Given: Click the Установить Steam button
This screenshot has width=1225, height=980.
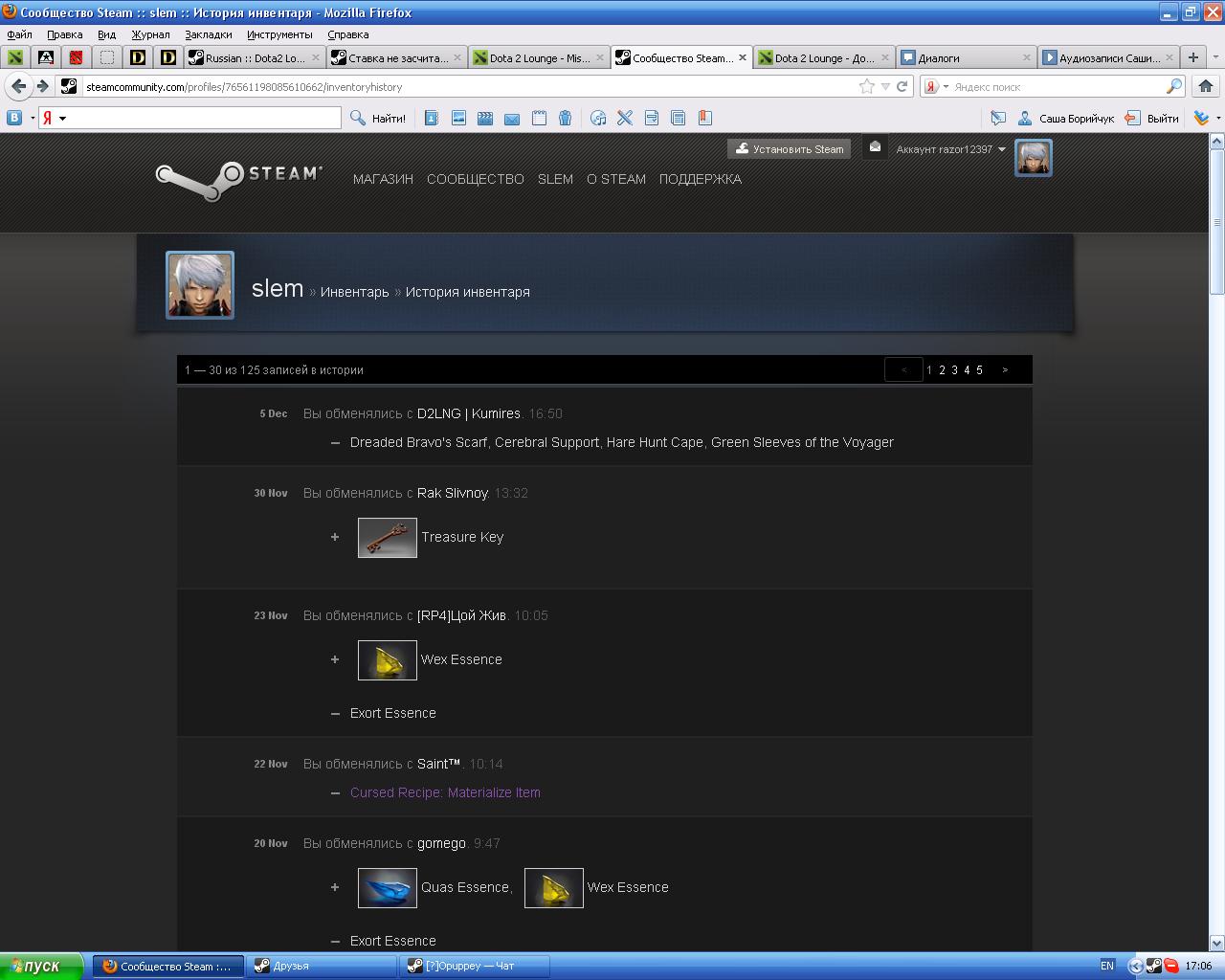Looking at the screenshot, I should pyautogui.click(x=790, y=148).
